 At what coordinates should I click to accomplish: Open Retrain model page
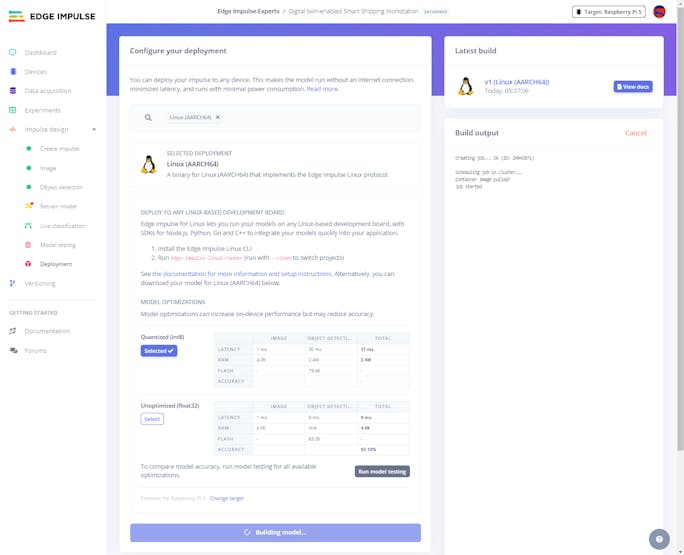58,206
